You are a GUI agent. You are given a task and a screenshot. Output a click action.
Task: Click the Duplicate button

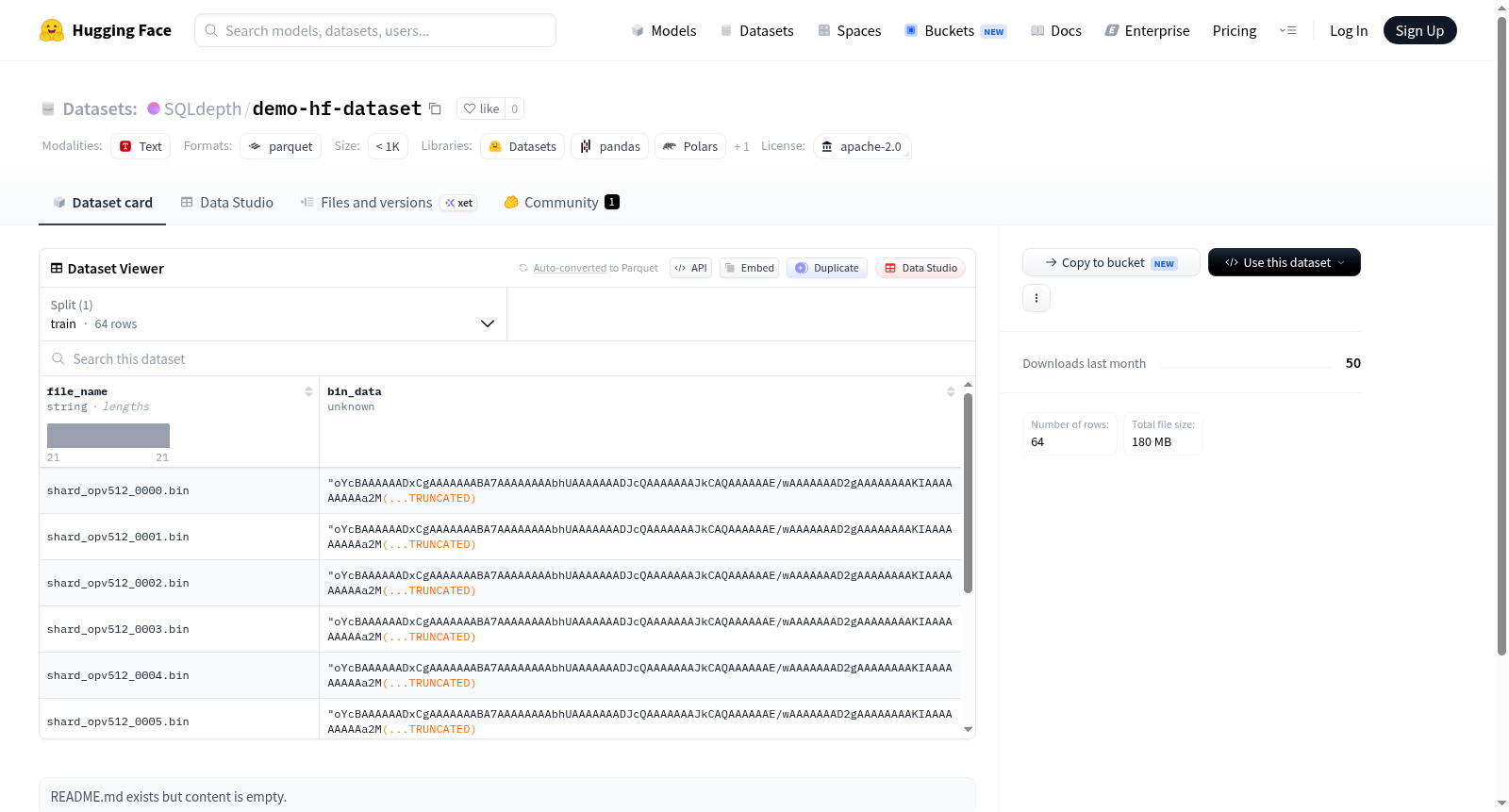tap(827, 268)
